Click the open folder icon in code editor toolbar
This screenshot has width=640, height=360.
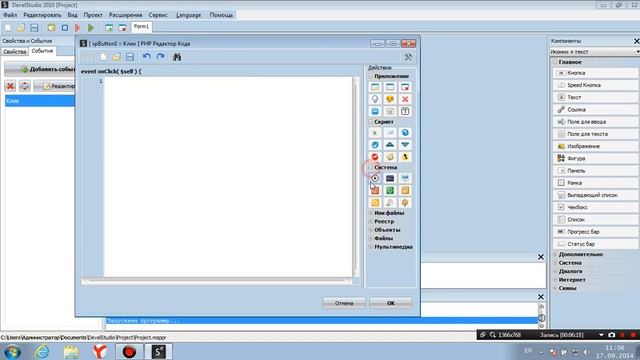116,57
